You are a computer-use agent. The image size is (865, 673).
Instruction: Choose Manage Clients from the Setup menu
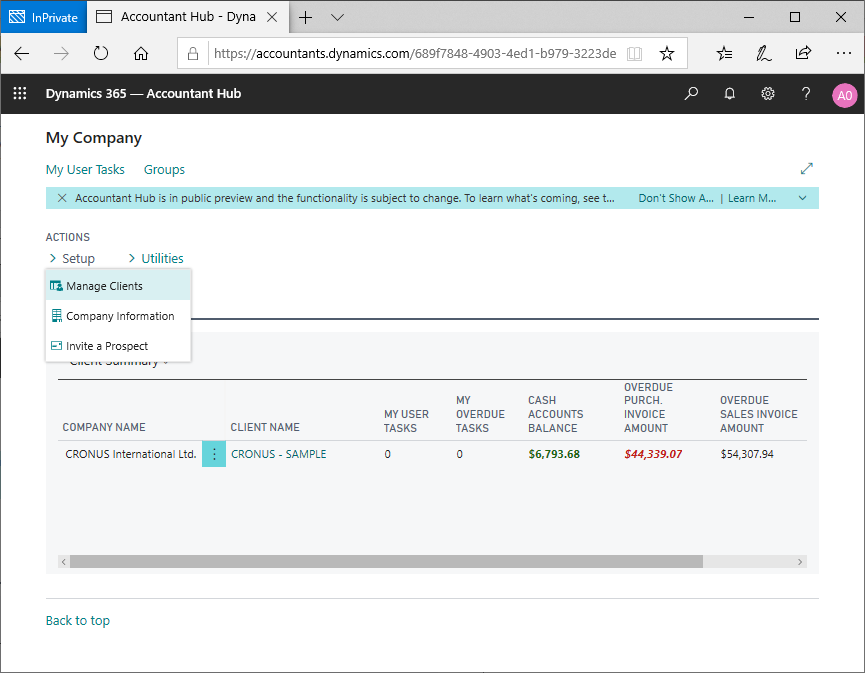(x=118, y=286)
